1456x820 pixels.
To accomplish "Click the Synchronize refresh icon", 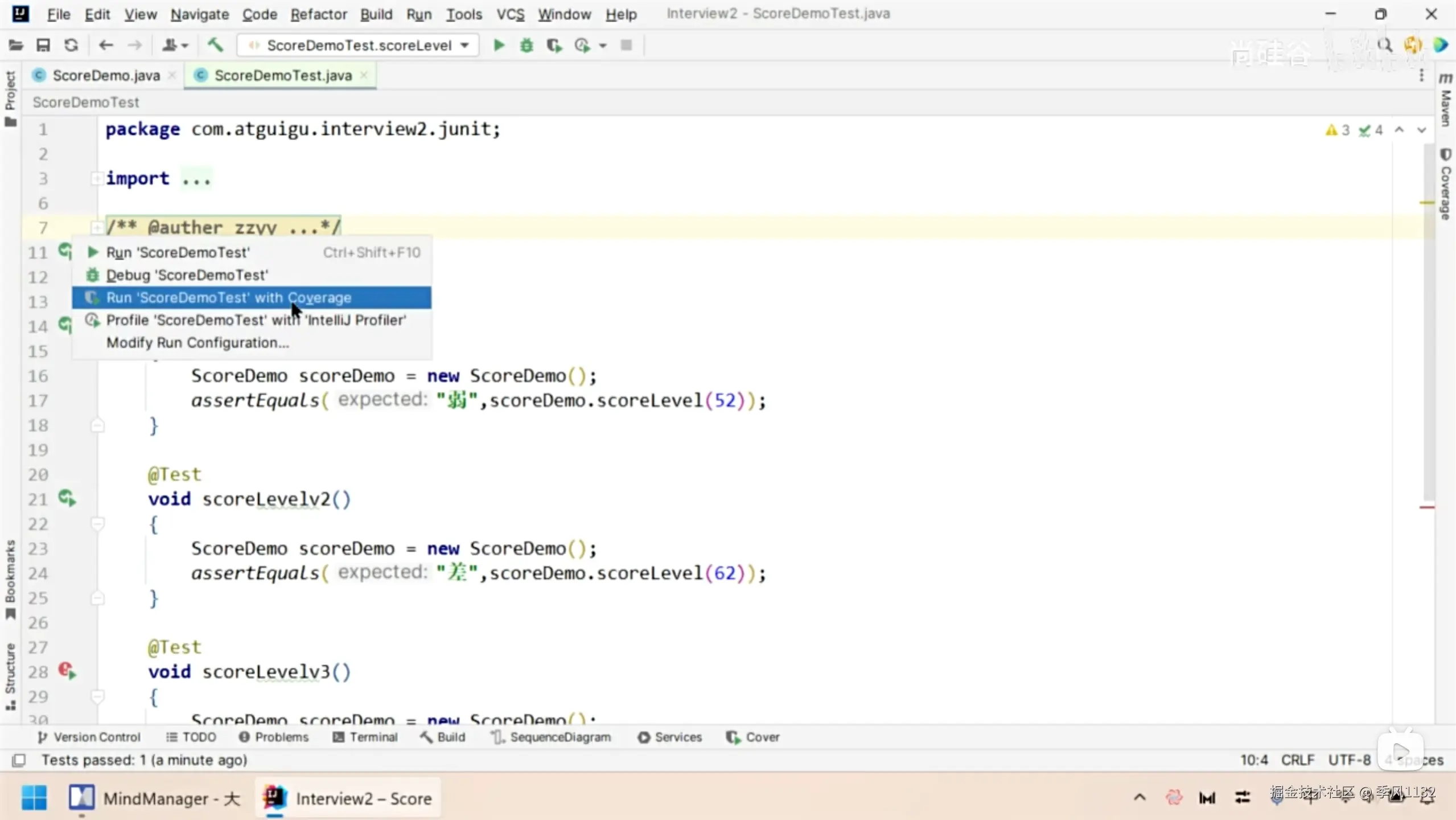I will [x=71, y=45].
